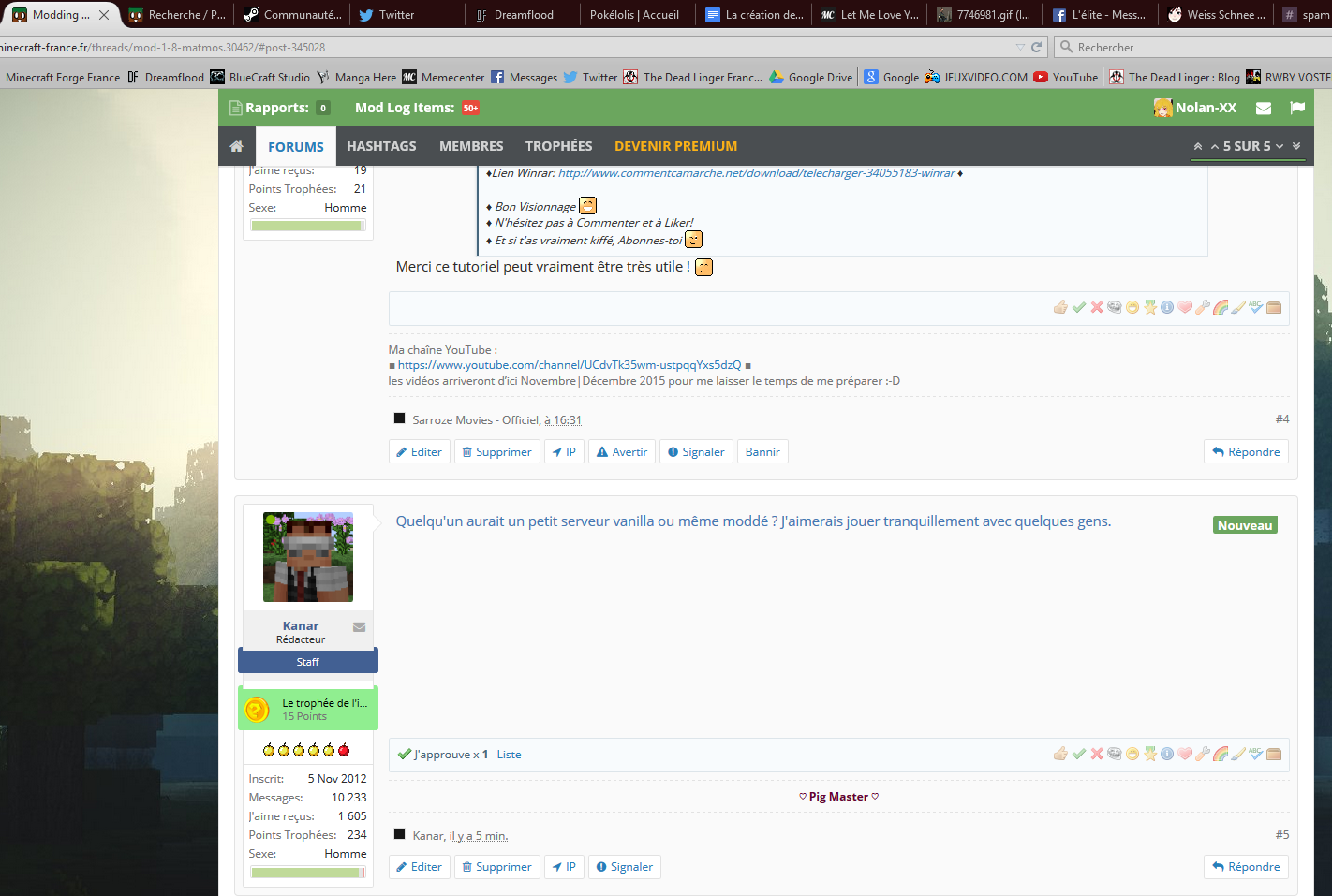
Task: Go to next post with the single down chevron
Action: click(1280, 146)
